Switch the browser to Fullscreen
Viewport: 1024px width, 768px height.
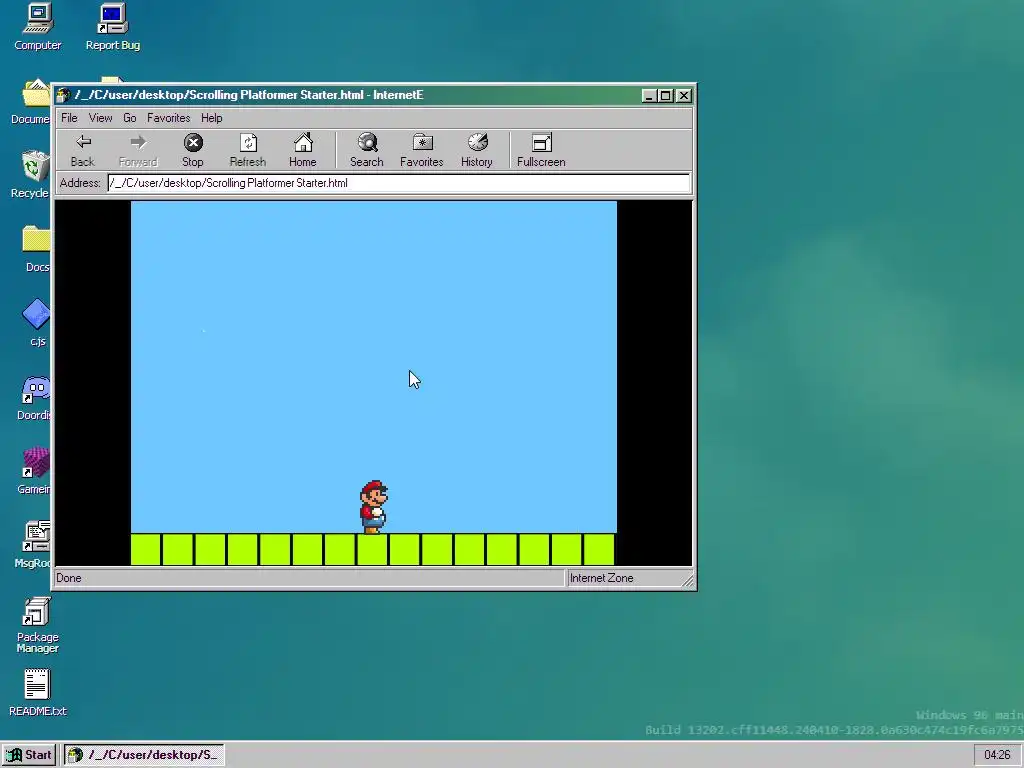coord(541,150)
